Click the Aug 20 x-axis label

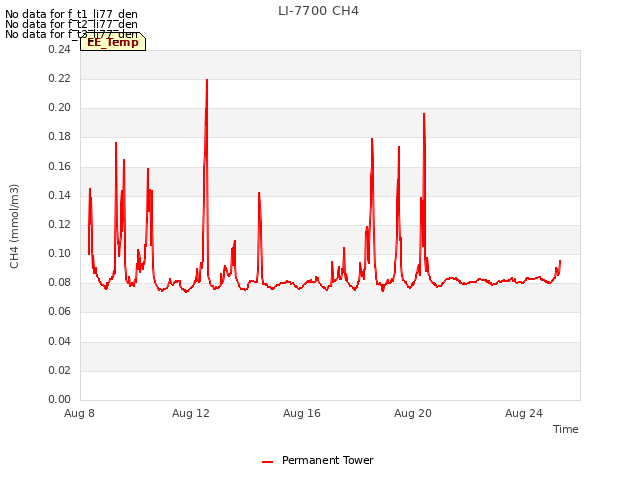[413, 413]
